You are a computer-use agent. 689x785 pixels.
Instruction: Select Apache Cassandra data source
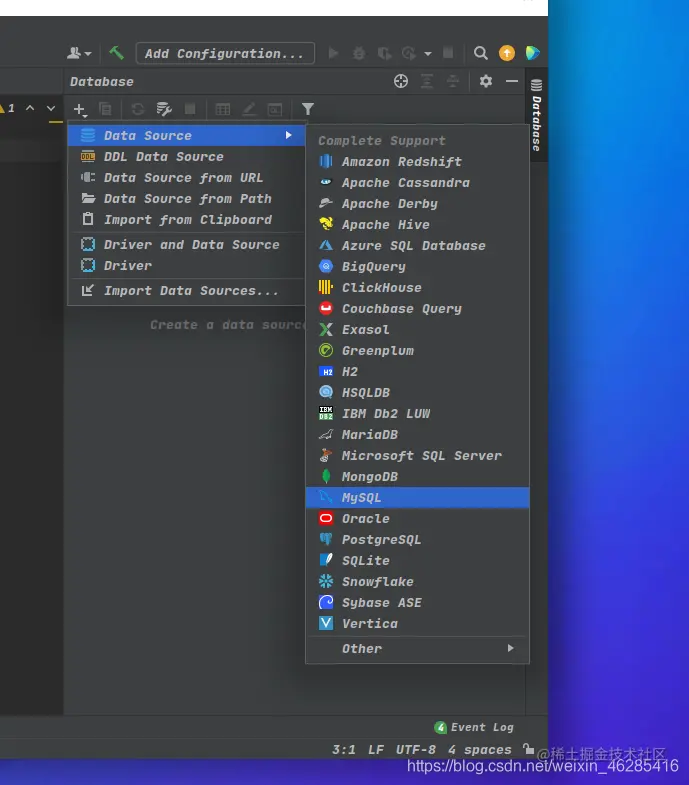click(x=417, y=183)
